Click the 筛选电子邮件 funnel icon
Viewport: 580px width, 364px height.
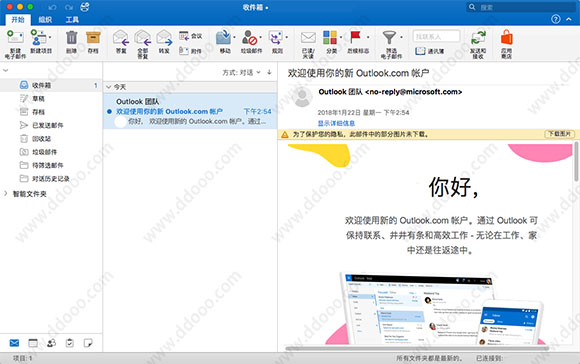tap(389, 37)
